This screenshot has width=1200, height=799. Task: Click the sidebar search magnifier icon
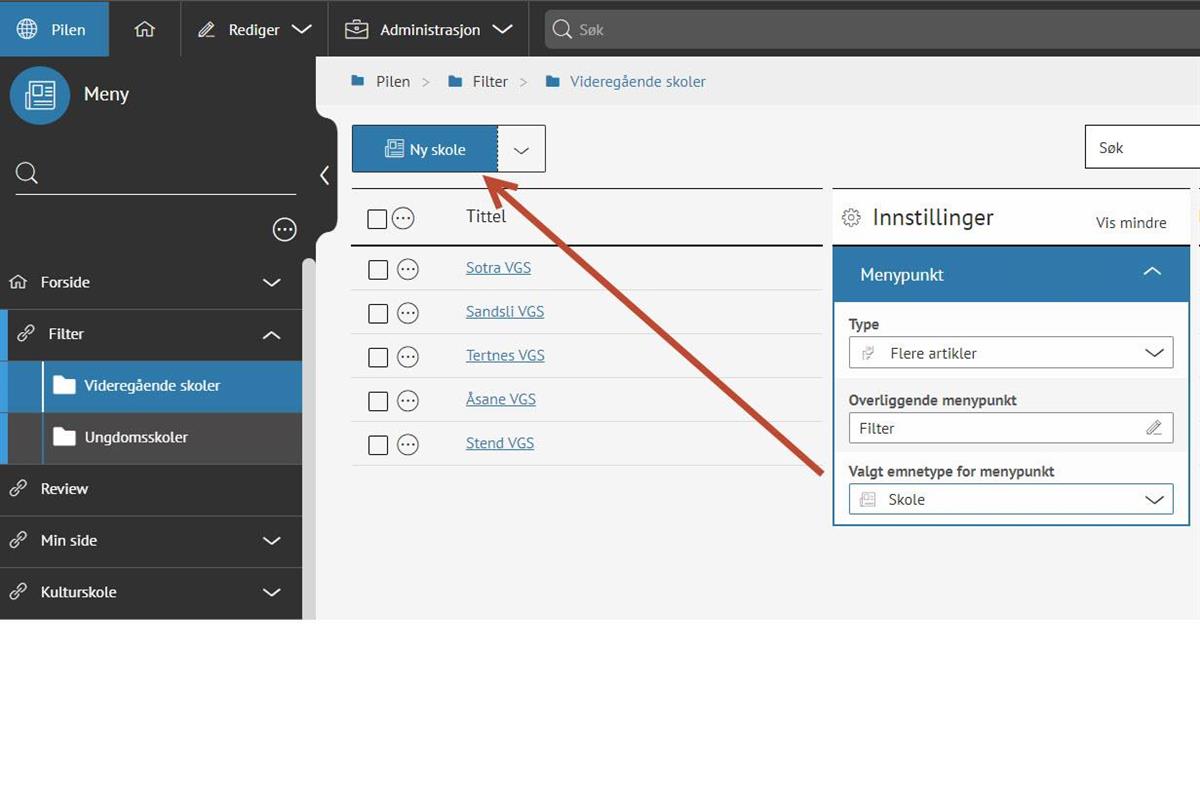tap(27, 174)
